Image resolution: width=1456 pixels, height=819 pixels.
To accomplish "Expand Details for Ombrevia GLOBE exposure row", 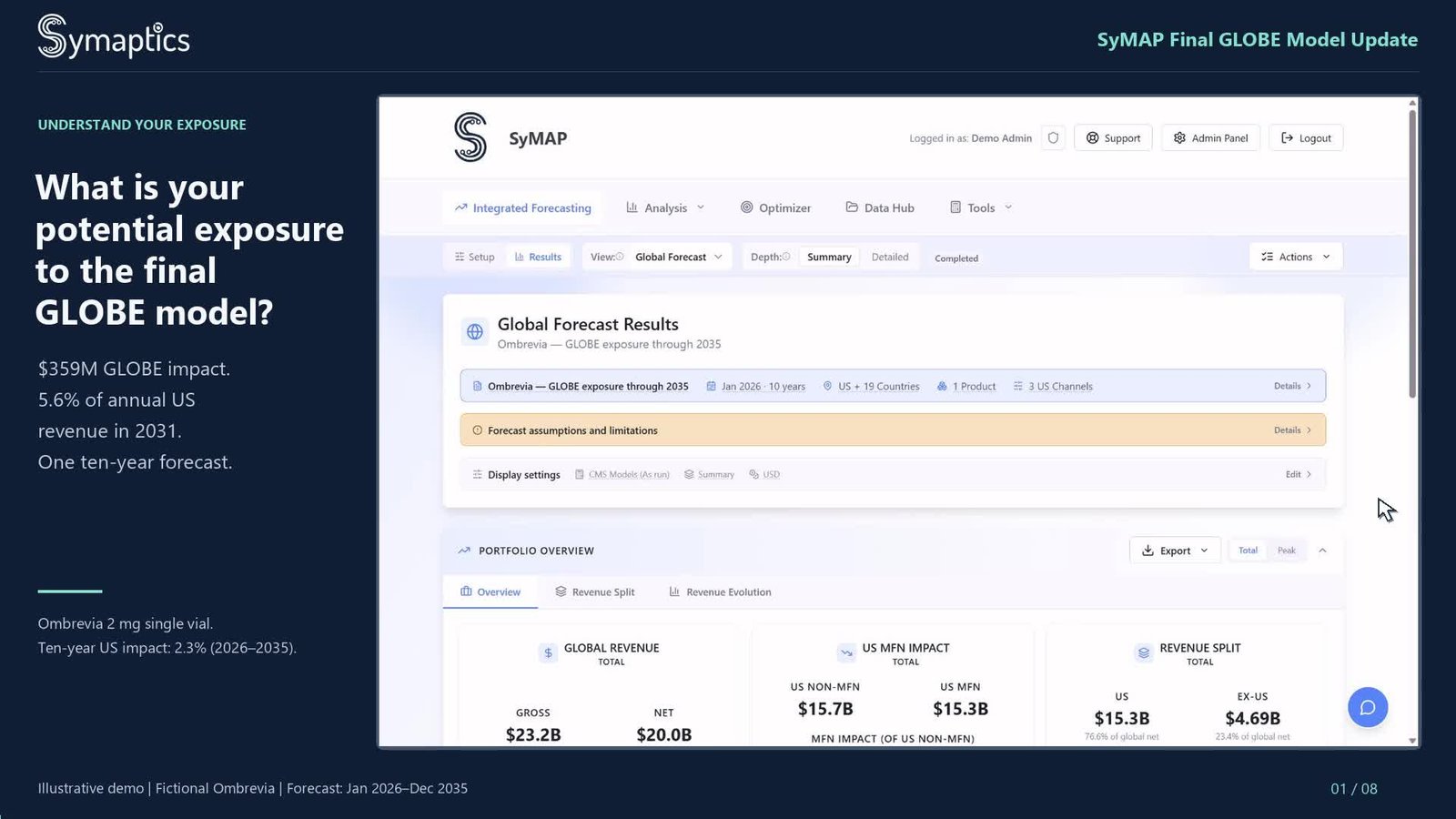I will pyautogui.click(x=1292, y=386).
